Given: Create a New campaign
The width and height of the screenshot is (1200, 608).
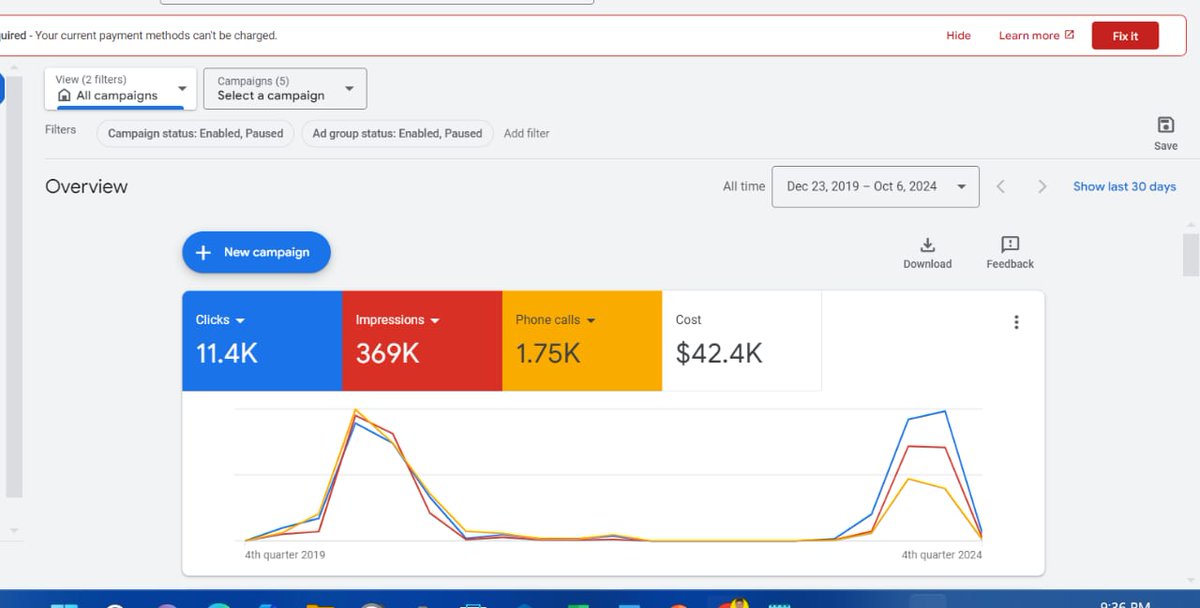Looking at the screenshot, I should [x=256, y=252].
